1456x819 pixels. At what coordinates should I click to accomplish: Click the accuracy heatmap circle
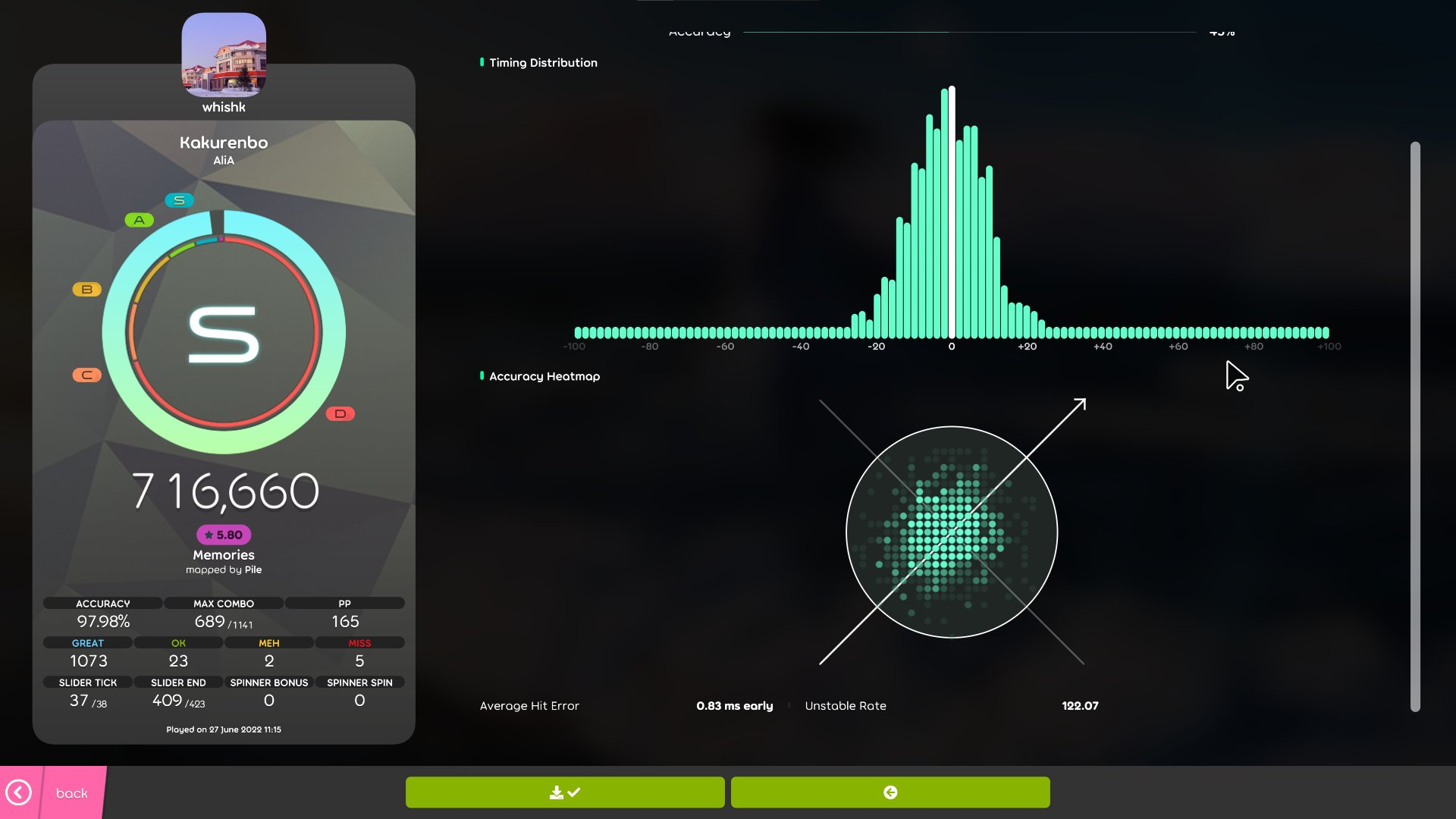coord(952,532)
